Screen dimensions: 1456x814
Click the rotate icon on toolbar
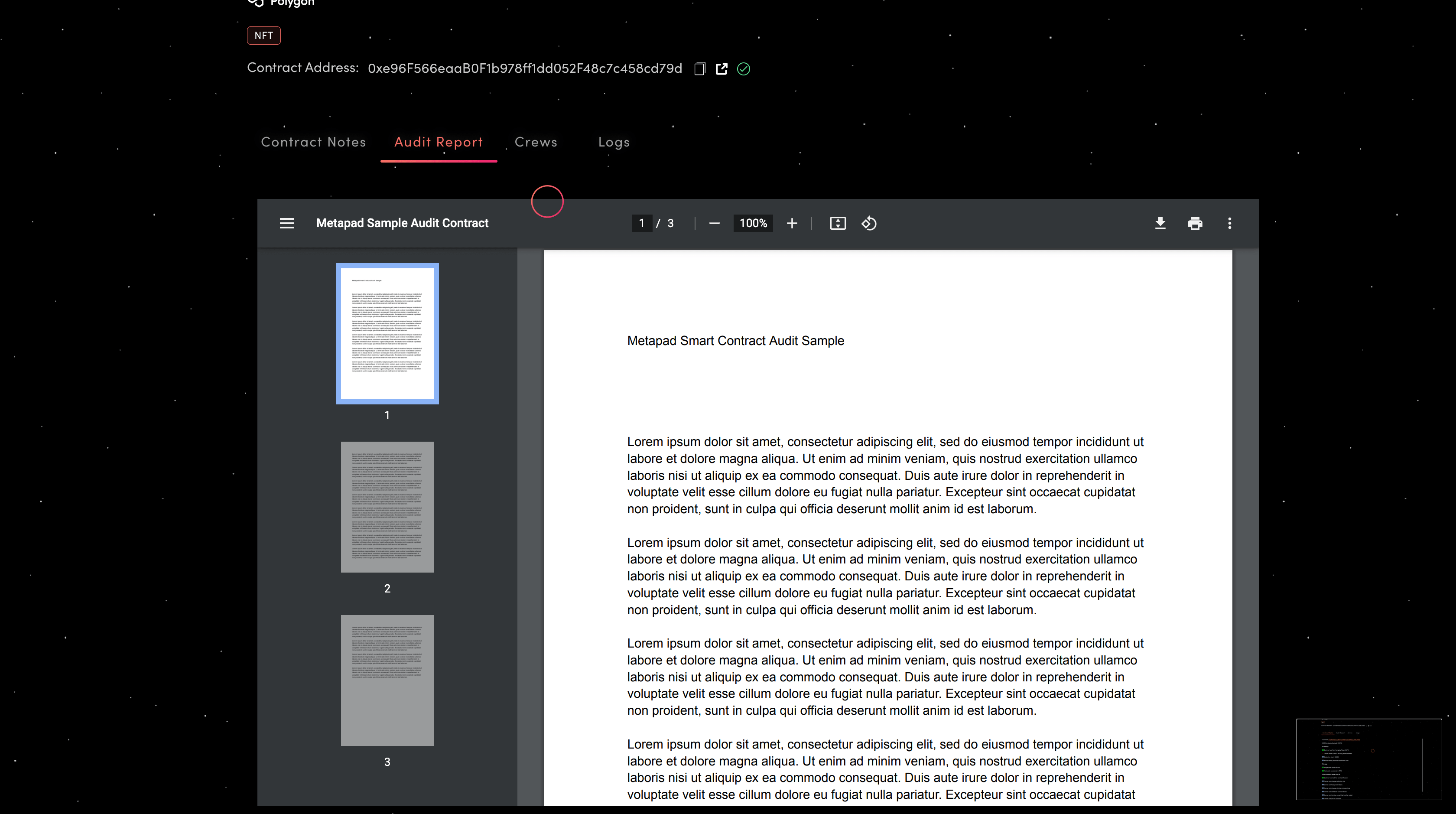pyautogui.click(x=869, y=223)
